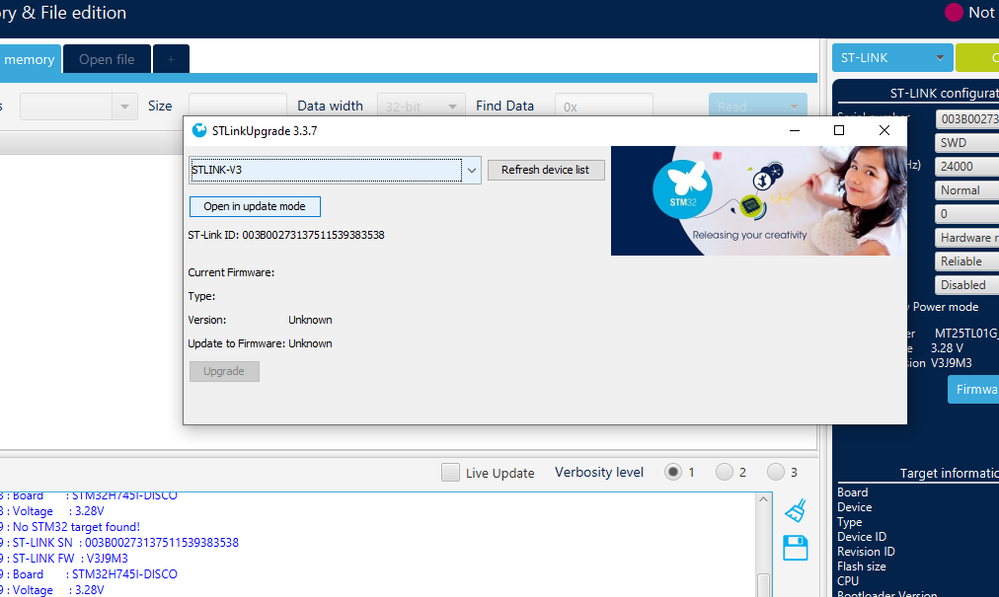Enable the Live Update checkbox

[450, 473]
